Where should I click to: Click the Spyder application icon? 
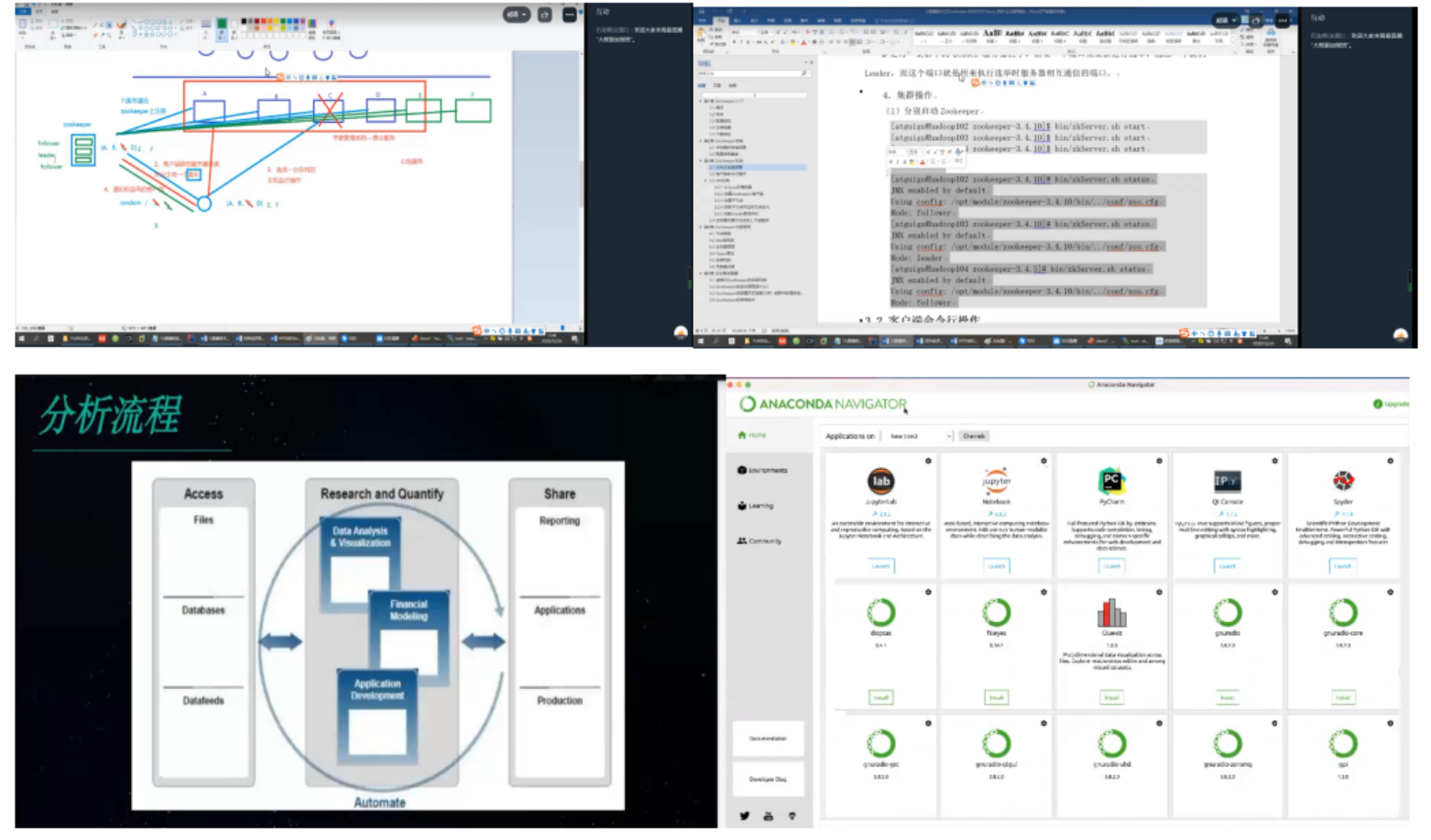tap(1343, 480)
